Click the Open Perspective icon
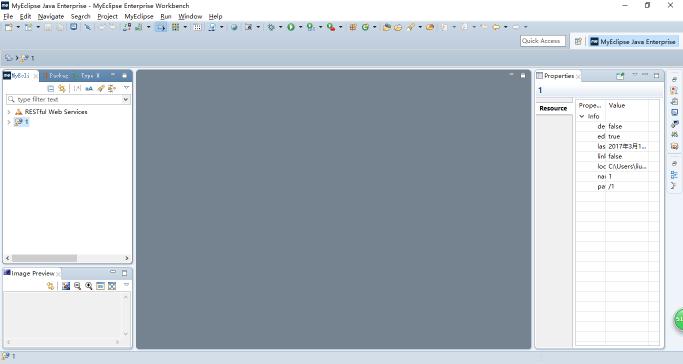The height and width of the screenshot is (364, 683). pyautogui.click(x=578, y=41)
